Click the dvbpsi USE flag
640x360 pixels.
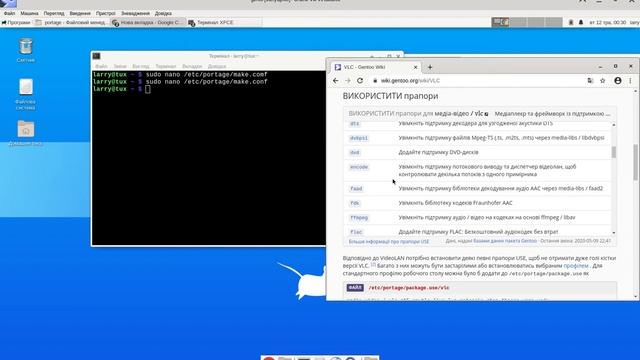point(359,138)
